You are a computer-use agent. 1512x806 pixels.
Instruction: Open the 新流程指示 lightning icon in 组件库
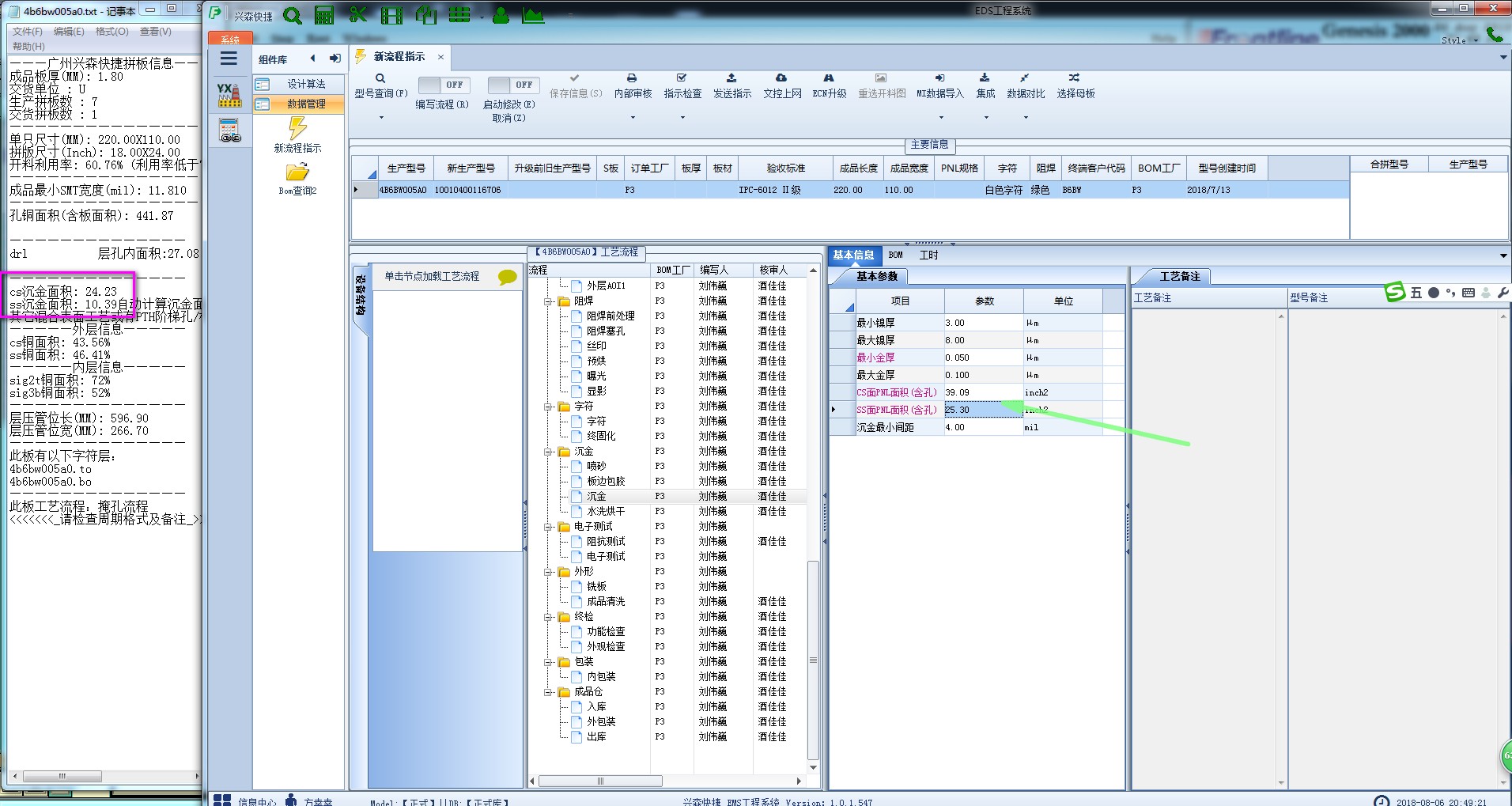coord(297,127)
